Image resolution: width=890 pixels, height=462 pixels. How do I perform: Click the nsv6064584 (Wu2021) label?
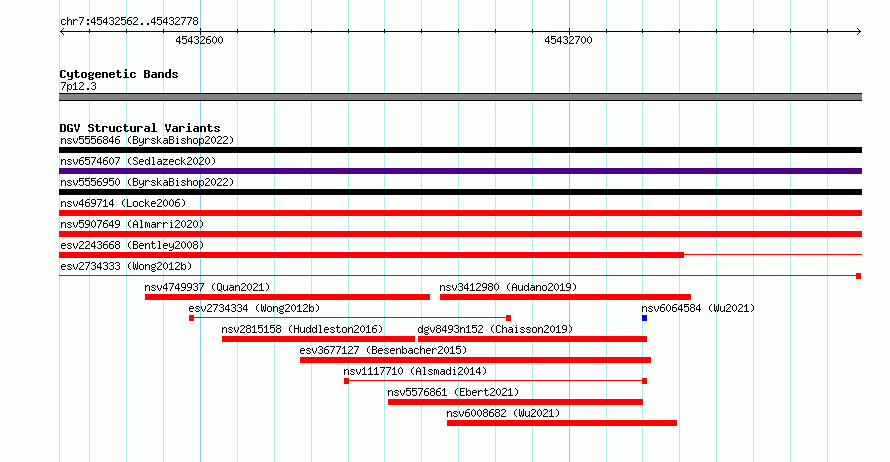point(698,308)
